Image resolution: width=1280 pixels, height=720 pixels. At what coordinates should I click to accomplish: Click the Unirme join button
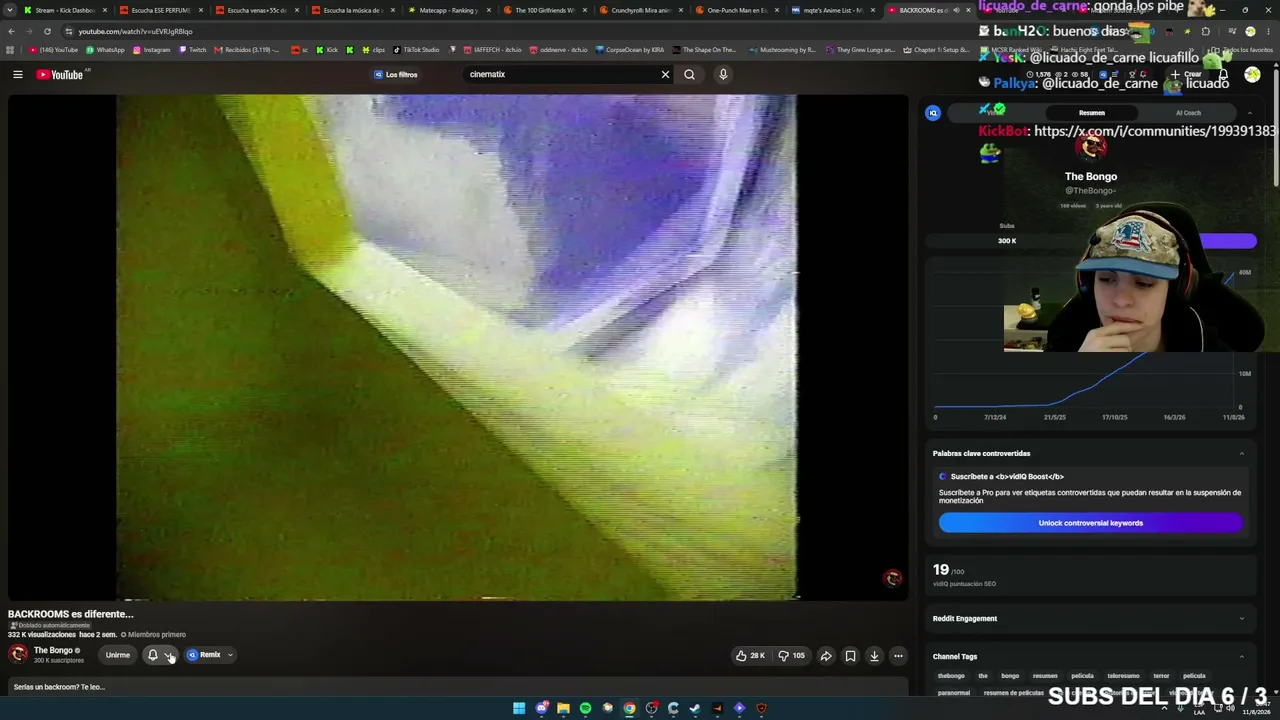coord(118,655)
